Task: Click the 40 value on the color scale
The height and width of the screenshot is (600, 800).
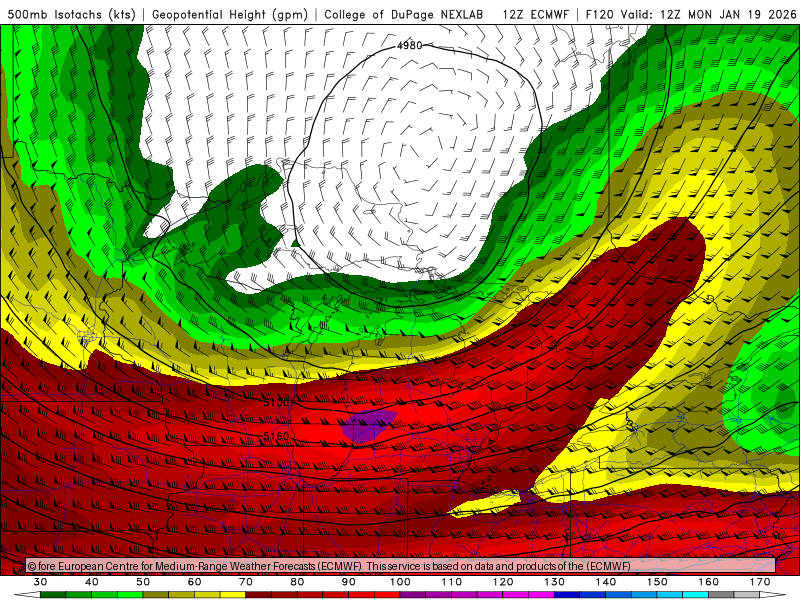Action: click(92, 582)
